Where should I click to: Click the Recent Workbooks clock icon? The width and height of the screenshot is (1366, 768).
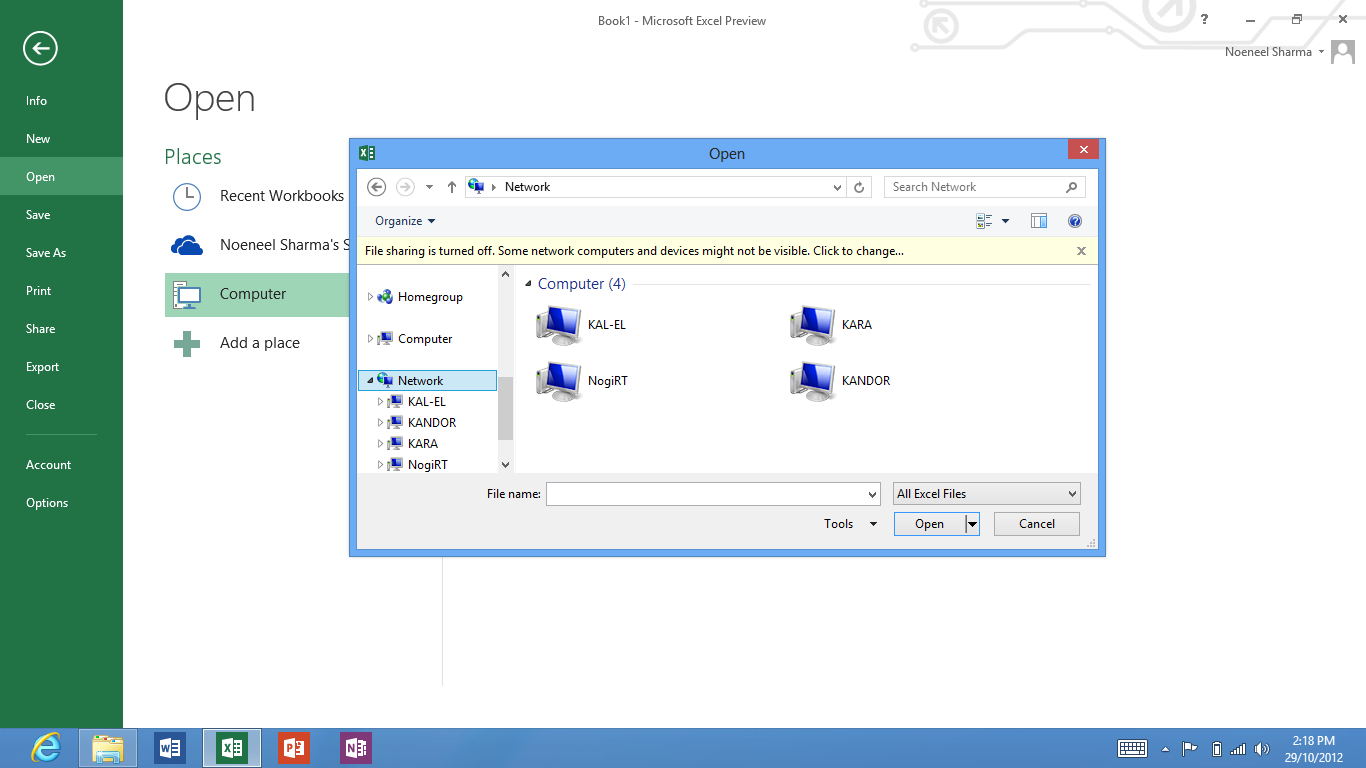tap(187, 196)
